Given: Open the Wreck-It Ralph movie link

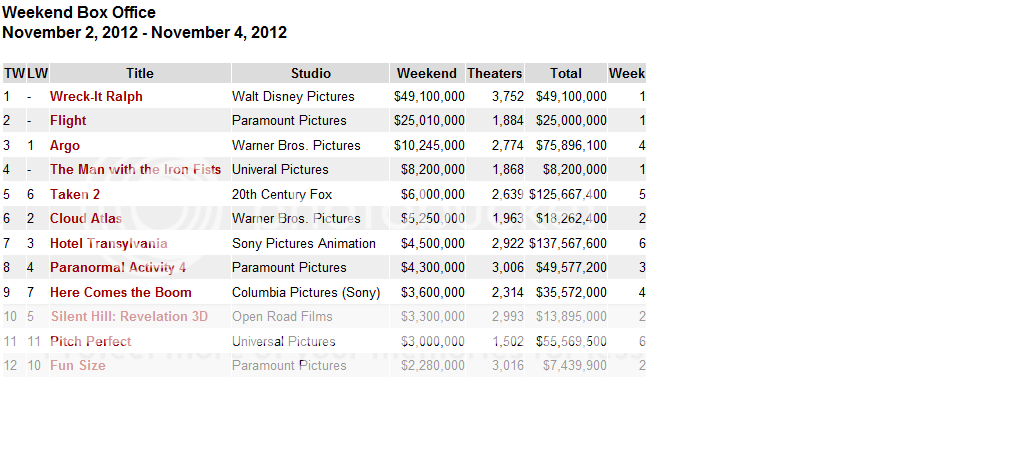Looking at the screenshot, I should [x=96, y=97].
